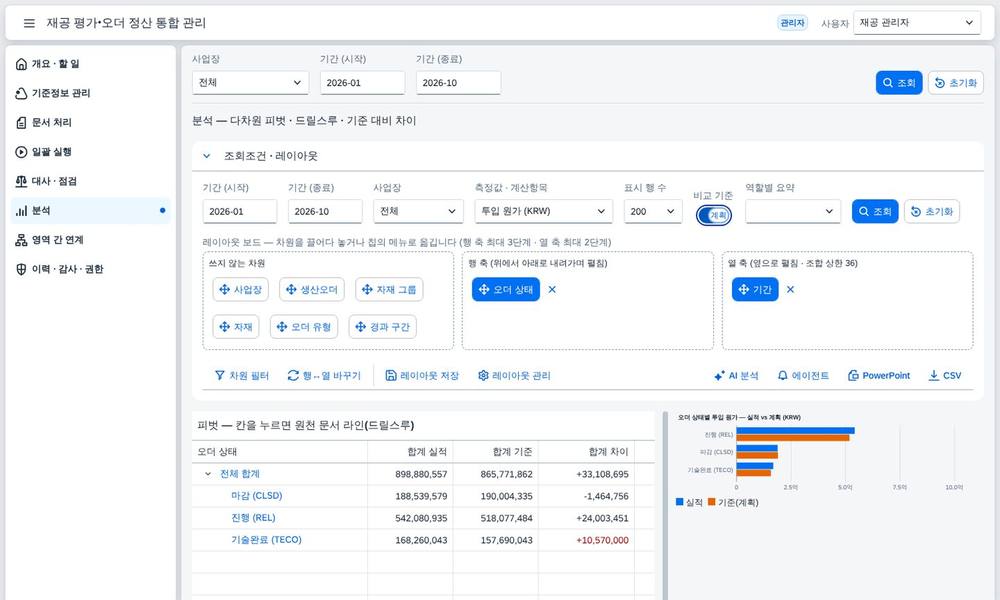This screenshot has width=1000, height=600.
Task: Collapse the 전체 합계 row
Action: (208, 474)
